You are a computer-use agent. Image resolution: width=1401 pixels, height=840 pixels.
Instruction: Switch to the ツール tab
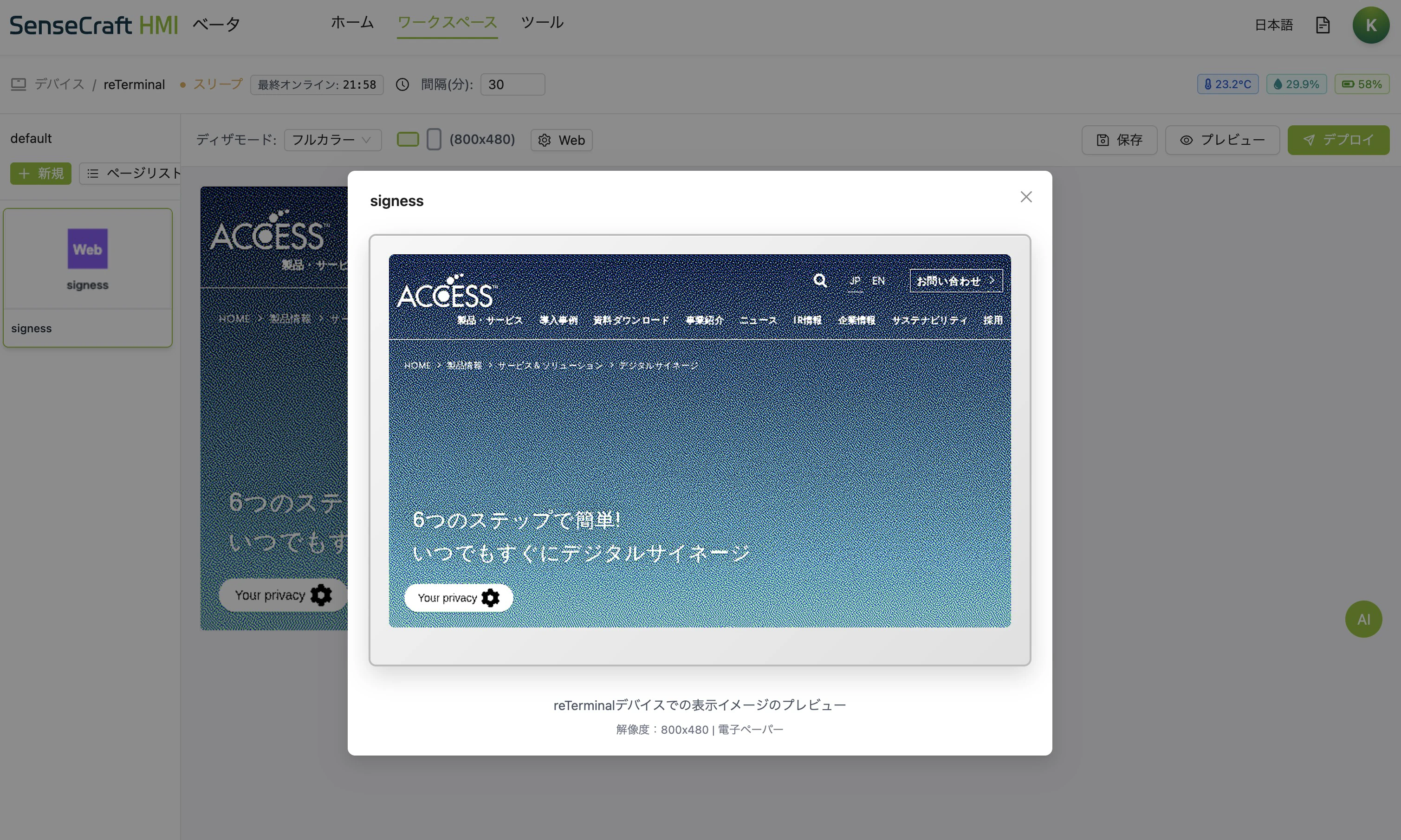[542, 23]
